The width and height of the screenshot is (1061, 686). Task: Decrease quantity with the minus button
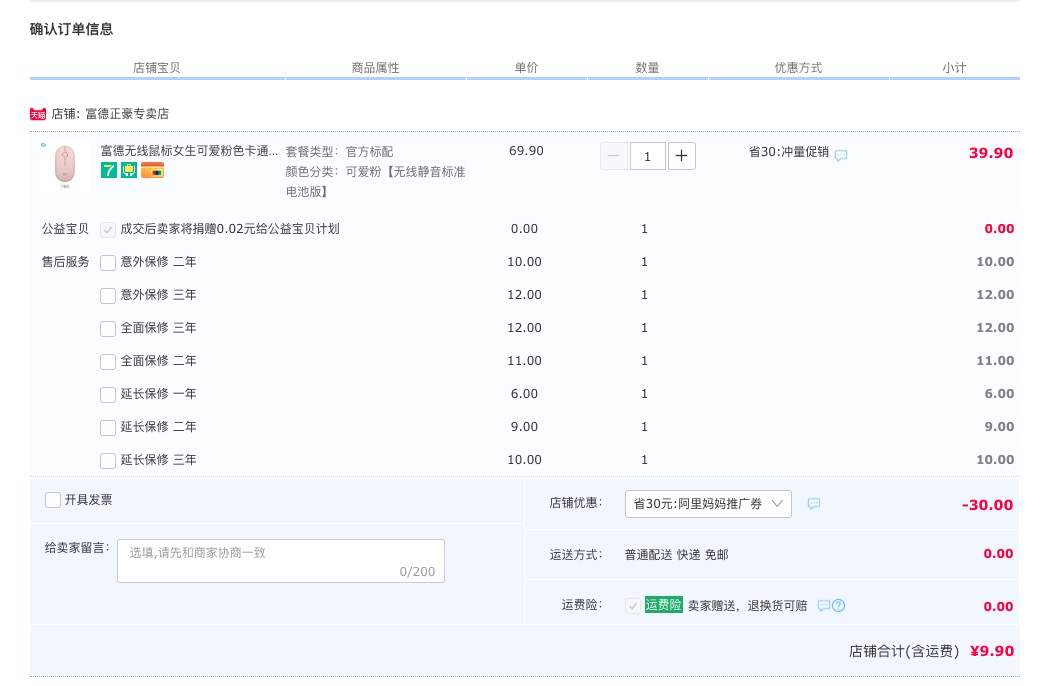(x=614, y=156)
